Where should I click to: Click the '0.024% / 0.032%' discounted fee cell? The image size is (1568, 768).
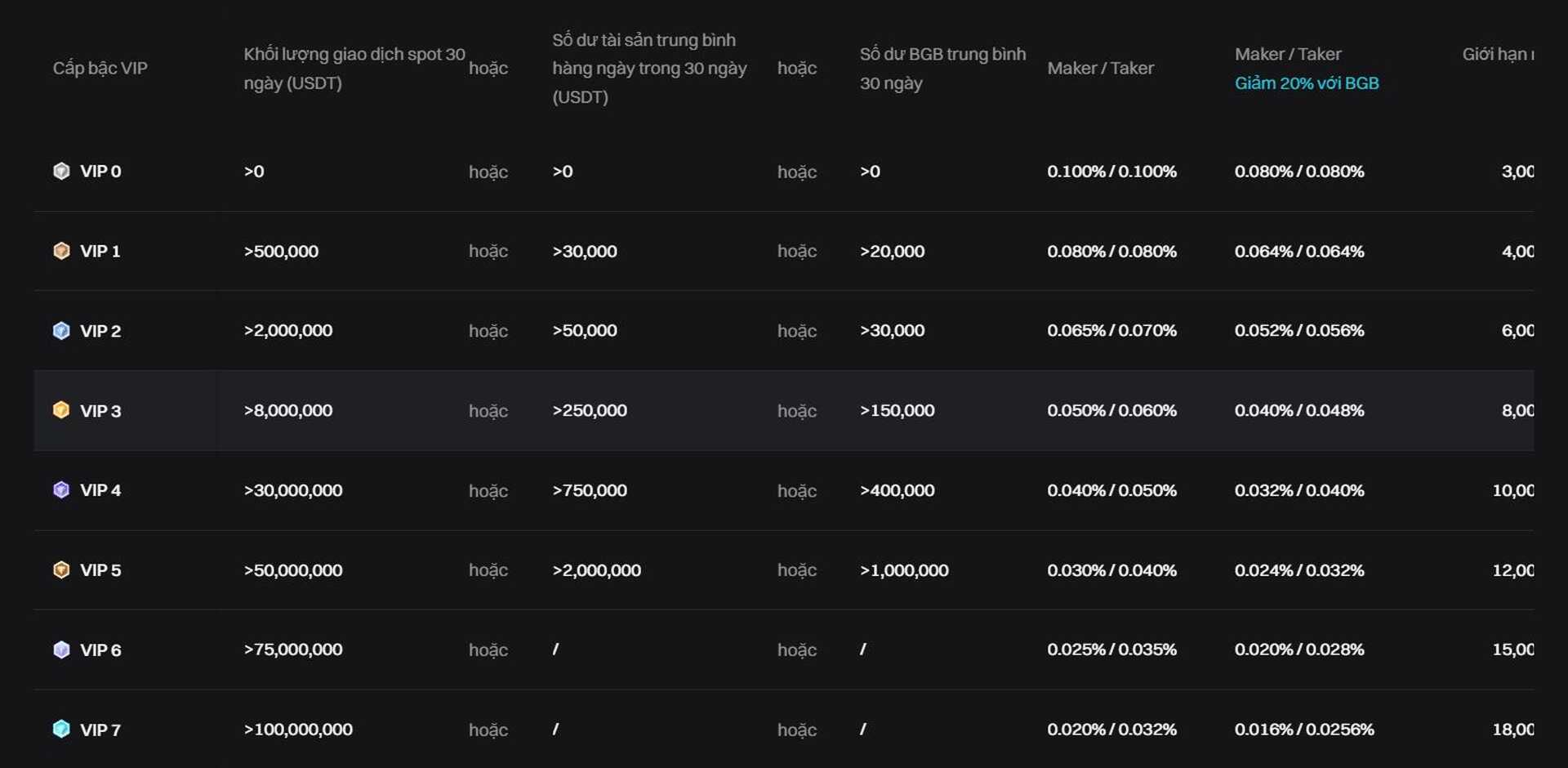pos(1299,570)
